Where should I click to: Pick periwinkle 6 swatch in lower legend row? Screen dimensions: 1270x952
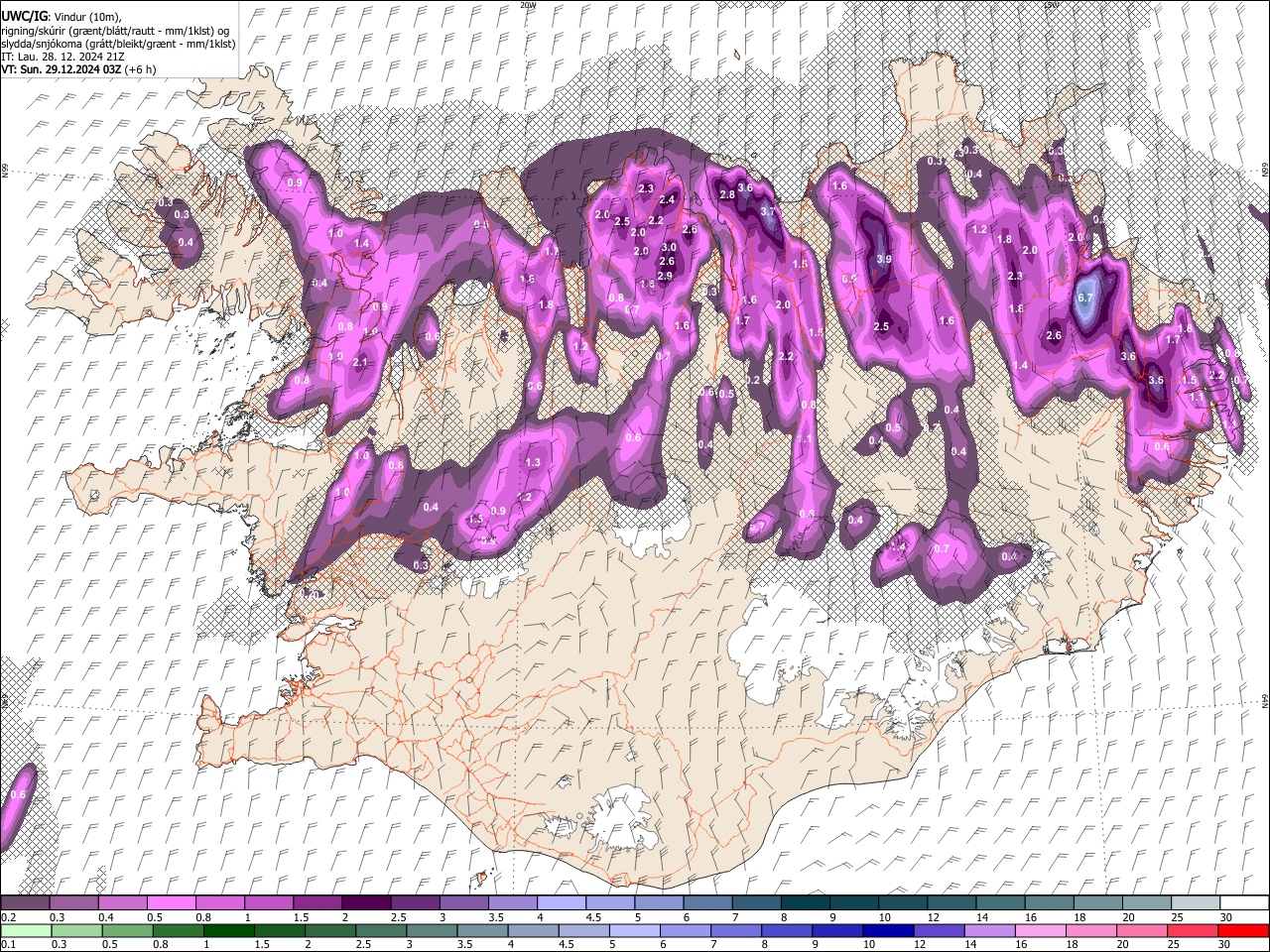686,930
